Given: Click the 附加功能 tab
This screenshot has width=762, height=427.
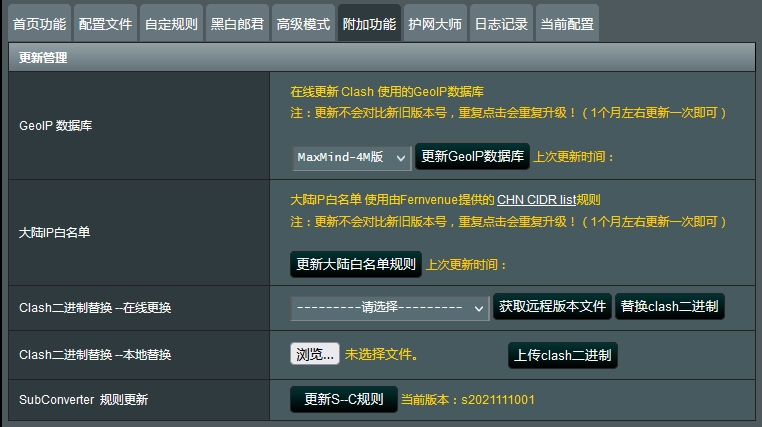Looking at the screenshot, I should pyautogui.click(x=369, y=23).
